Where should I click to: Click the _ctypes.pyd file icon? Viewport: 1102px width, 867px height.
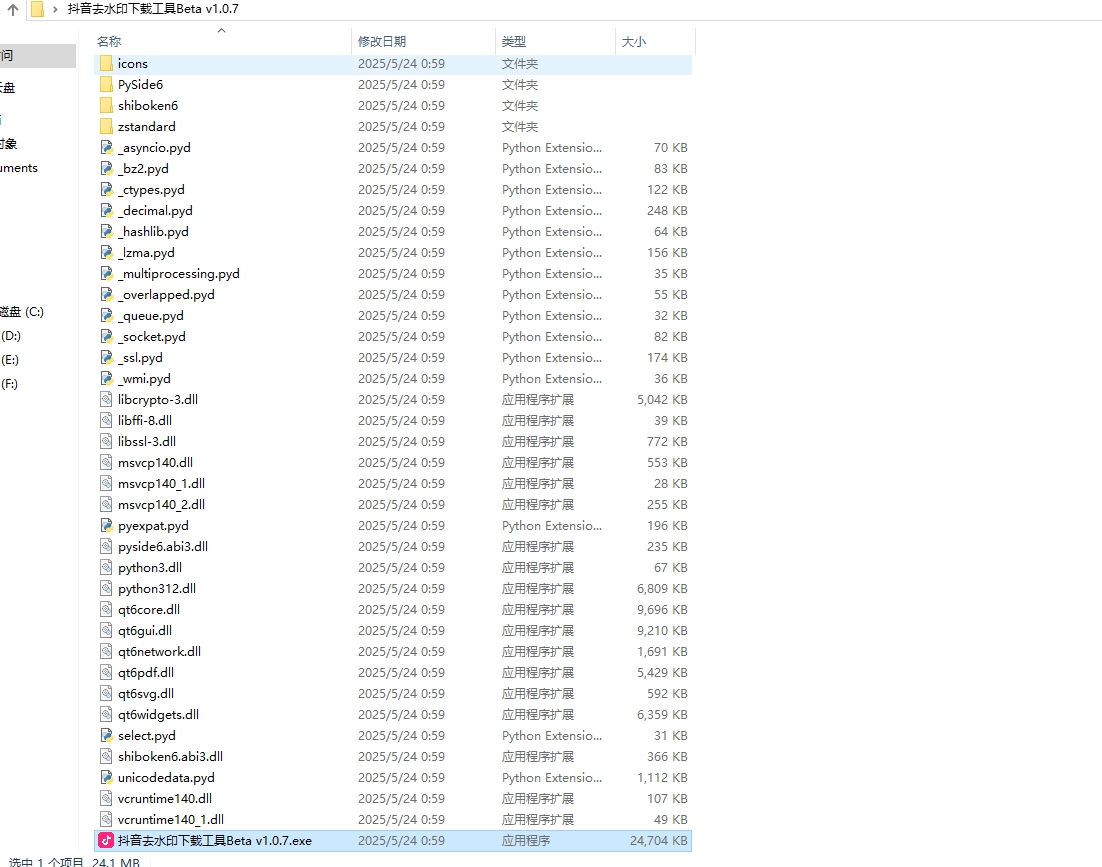tap(106, 190)
